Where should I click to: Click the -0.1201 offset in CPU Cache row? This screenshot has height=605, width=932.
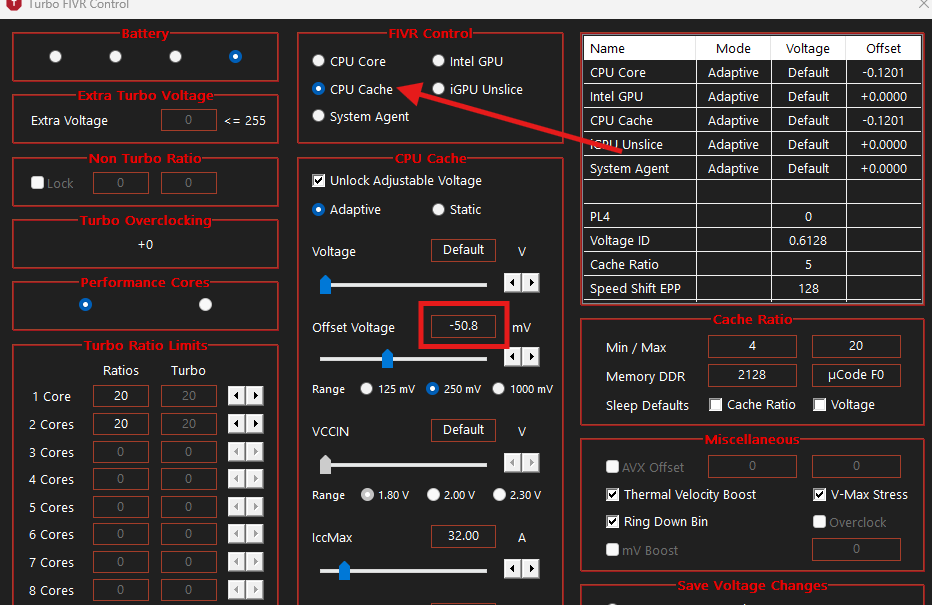coord(883,121)
